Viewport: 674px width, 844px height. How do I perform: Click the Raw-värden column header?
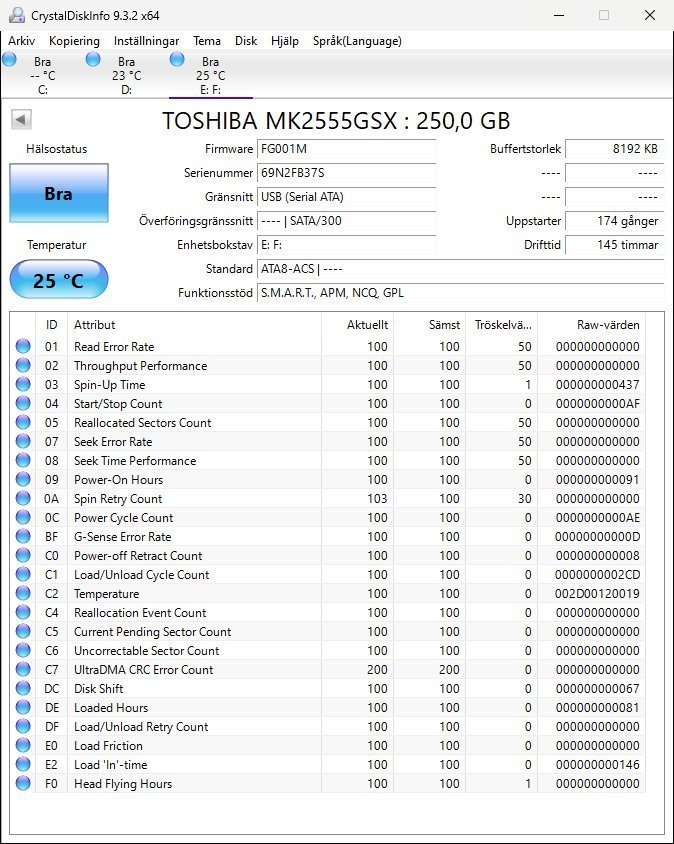(607, 325)
